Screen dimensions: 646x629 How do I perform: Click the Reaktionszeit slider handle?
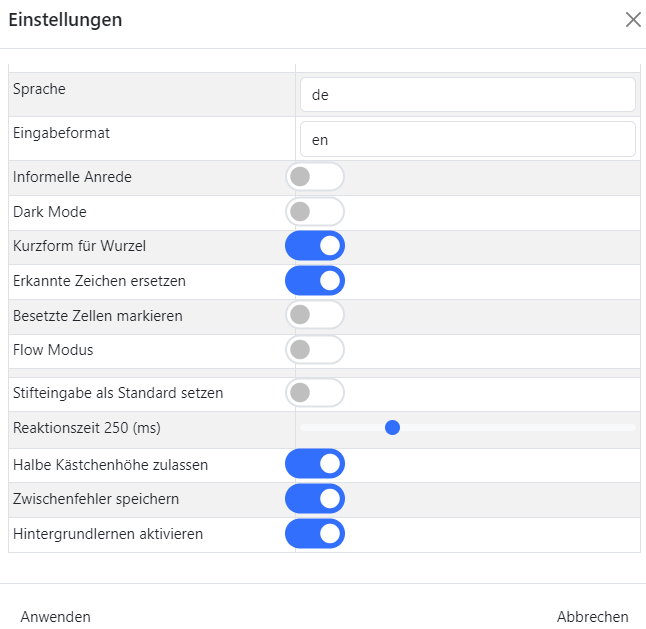point(393,428)
